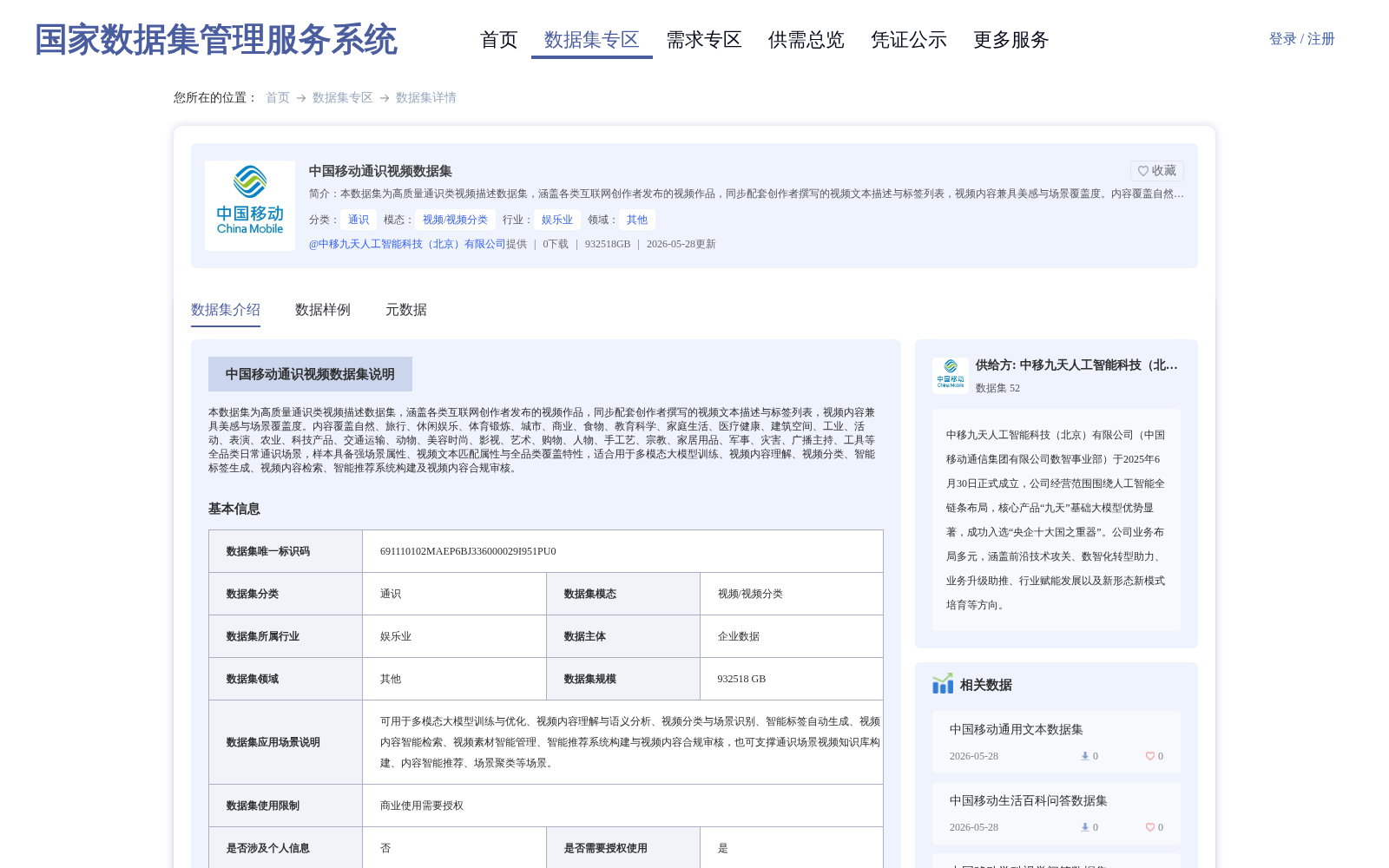Click the heart icon on 收藏 button
Image resolution: width=1389 pixels, height=868 pixels.
pyautogui.click(x=1143, y=171)
